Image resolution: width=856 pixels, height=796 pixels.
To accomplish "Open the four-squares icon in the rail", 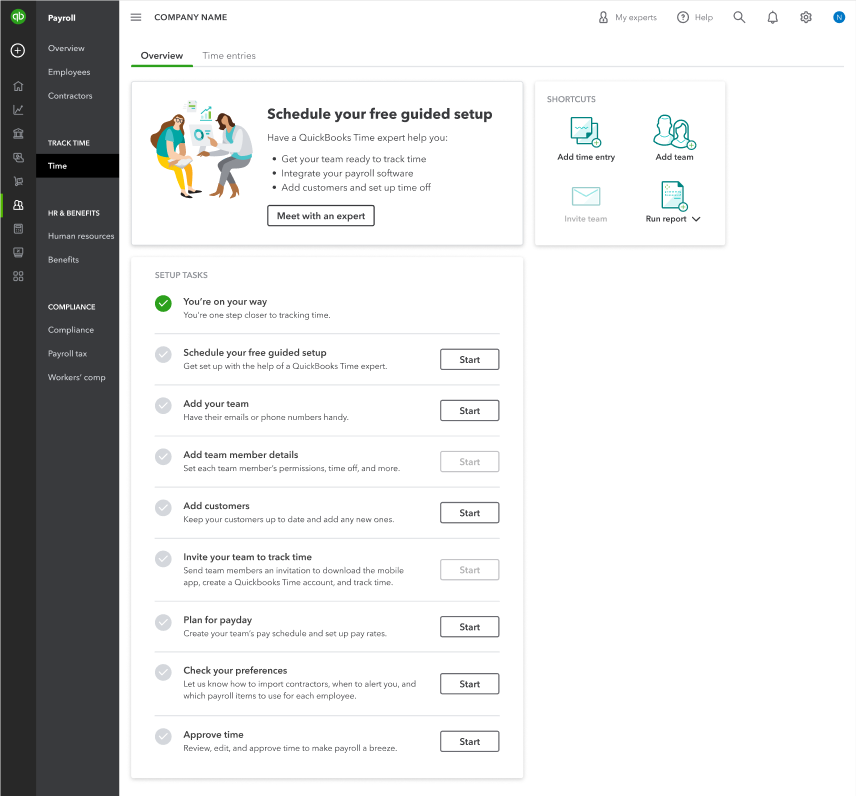I will coord(18,276).
